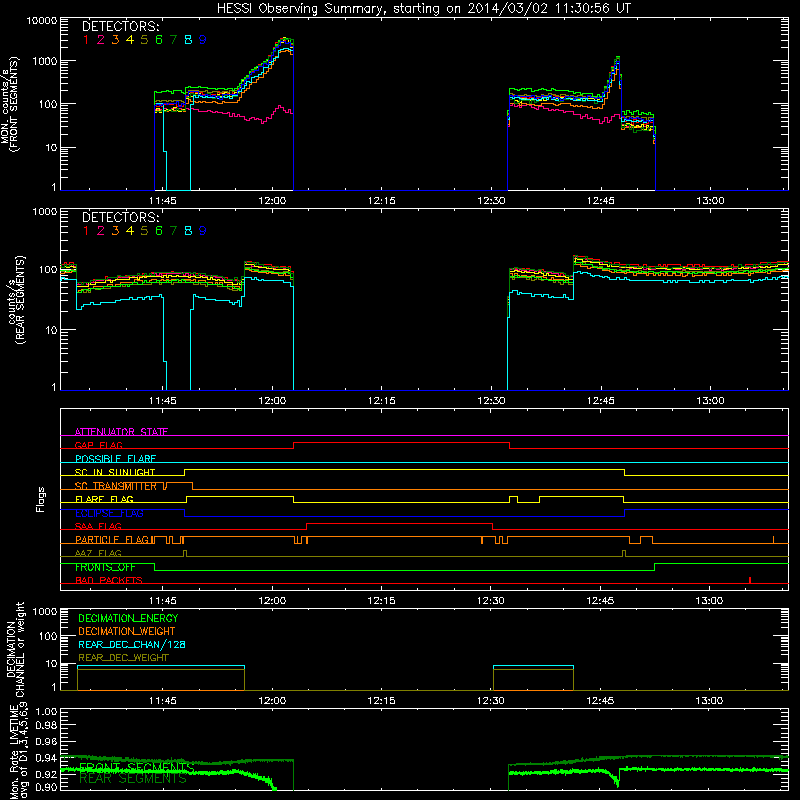Select green detector number 6 in the front segments legend
Viewport: 800px width, 800px height.
click(x=159, y=40)
